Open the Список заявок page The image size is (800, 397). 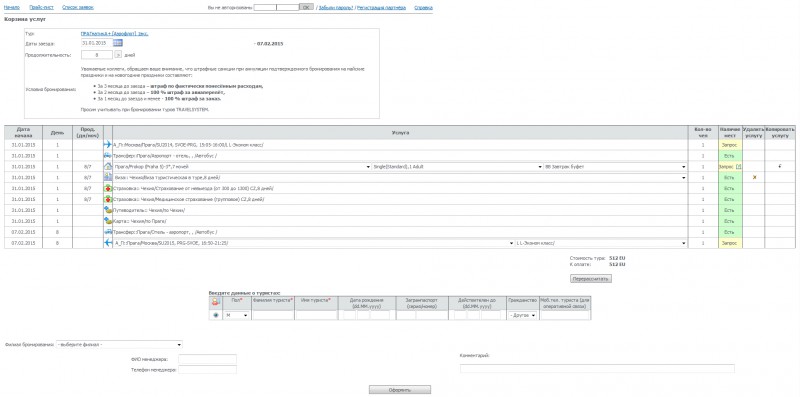pos(78,8)
